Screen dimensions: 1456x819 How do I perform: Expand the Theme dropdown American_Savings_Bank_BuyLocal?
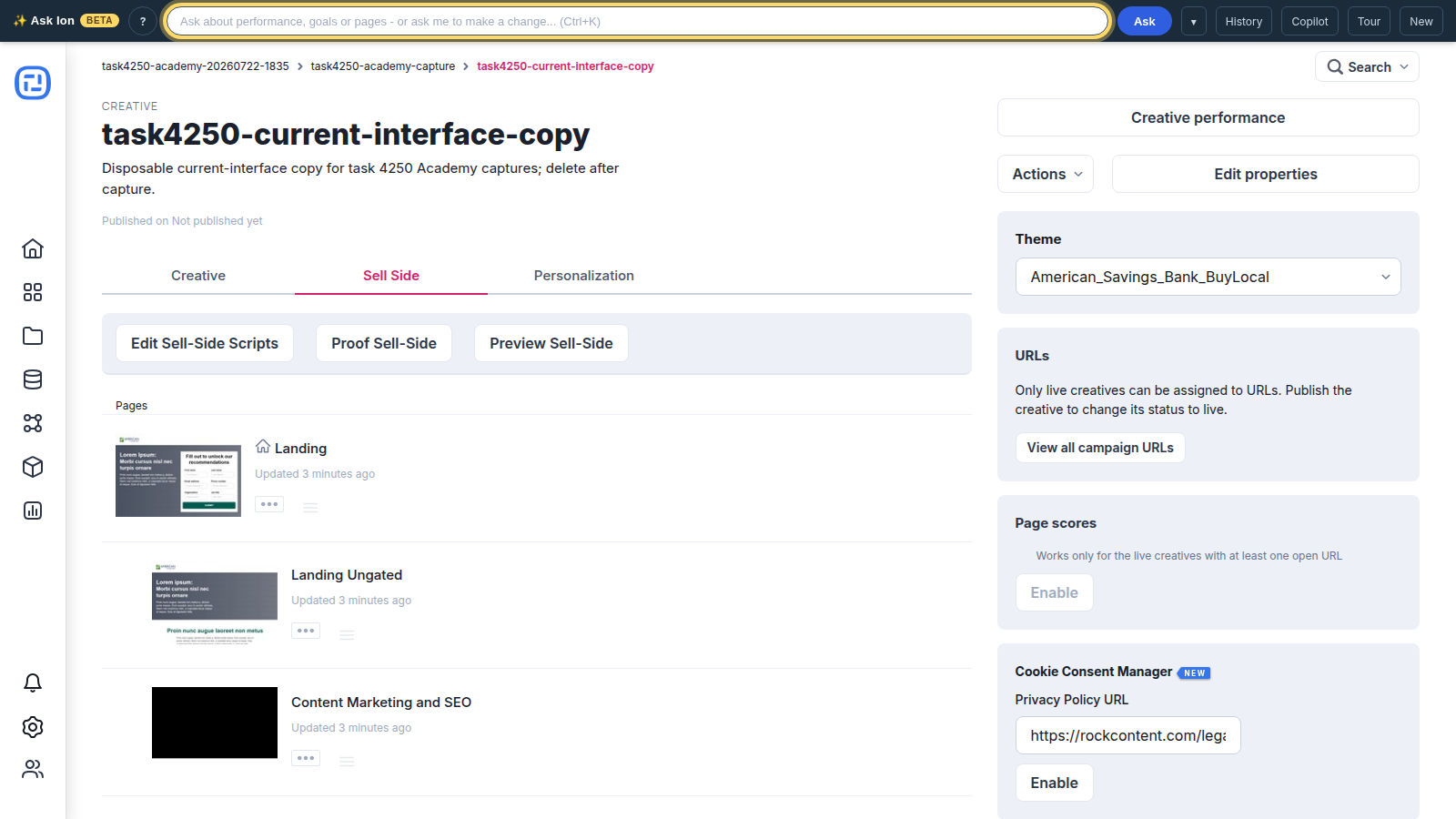coord(1208,277)
